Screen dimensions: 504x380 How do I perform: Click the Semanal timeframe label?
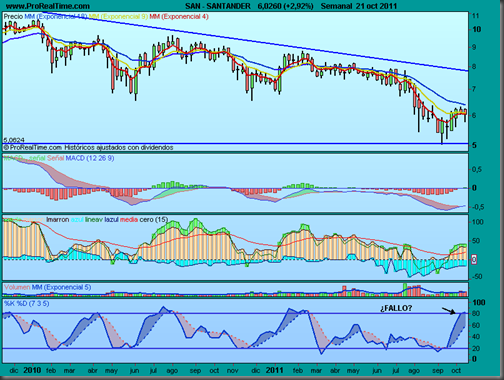click(x=336, y=6)
